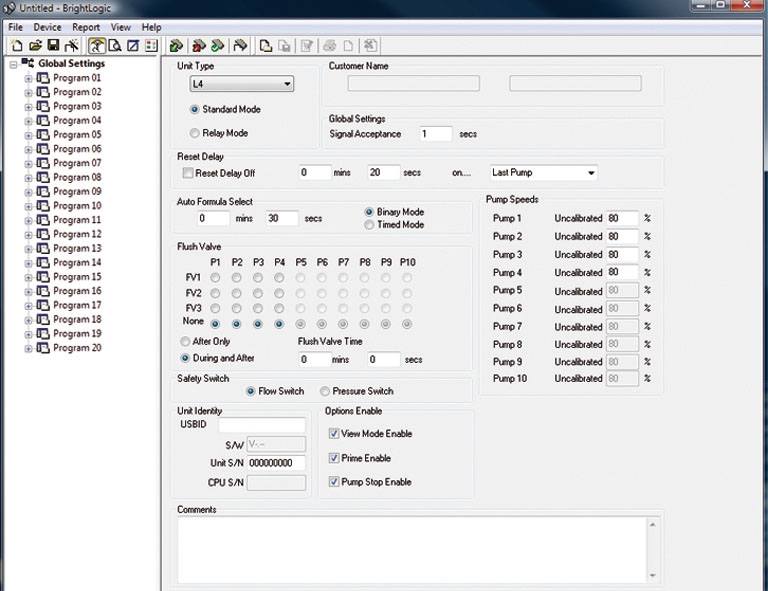Select the After Only flush option
Screen dimensions: 768x591
[185, 341]
